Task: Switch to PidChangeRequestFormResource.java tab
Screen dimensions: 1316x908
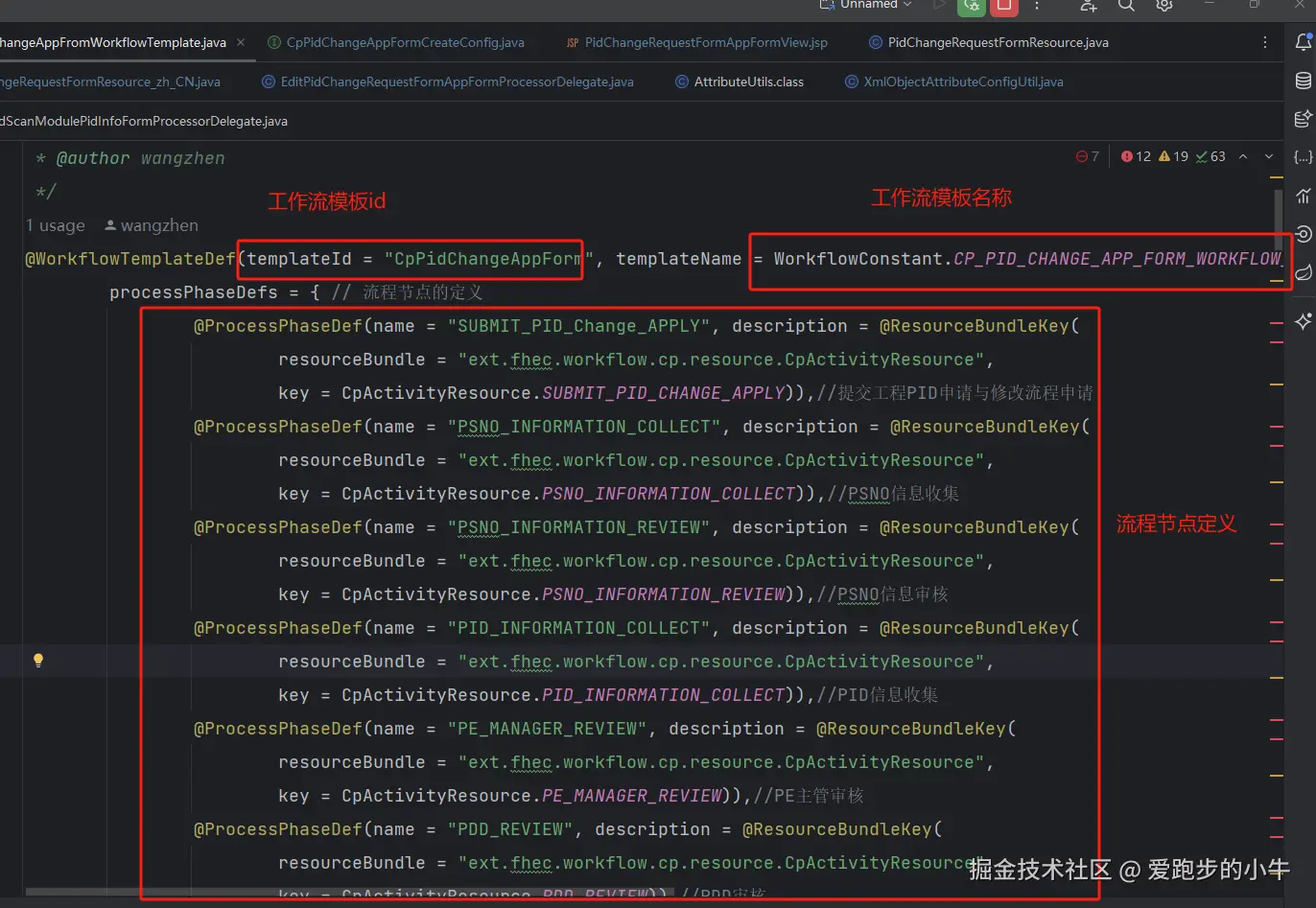Action: 989,42
